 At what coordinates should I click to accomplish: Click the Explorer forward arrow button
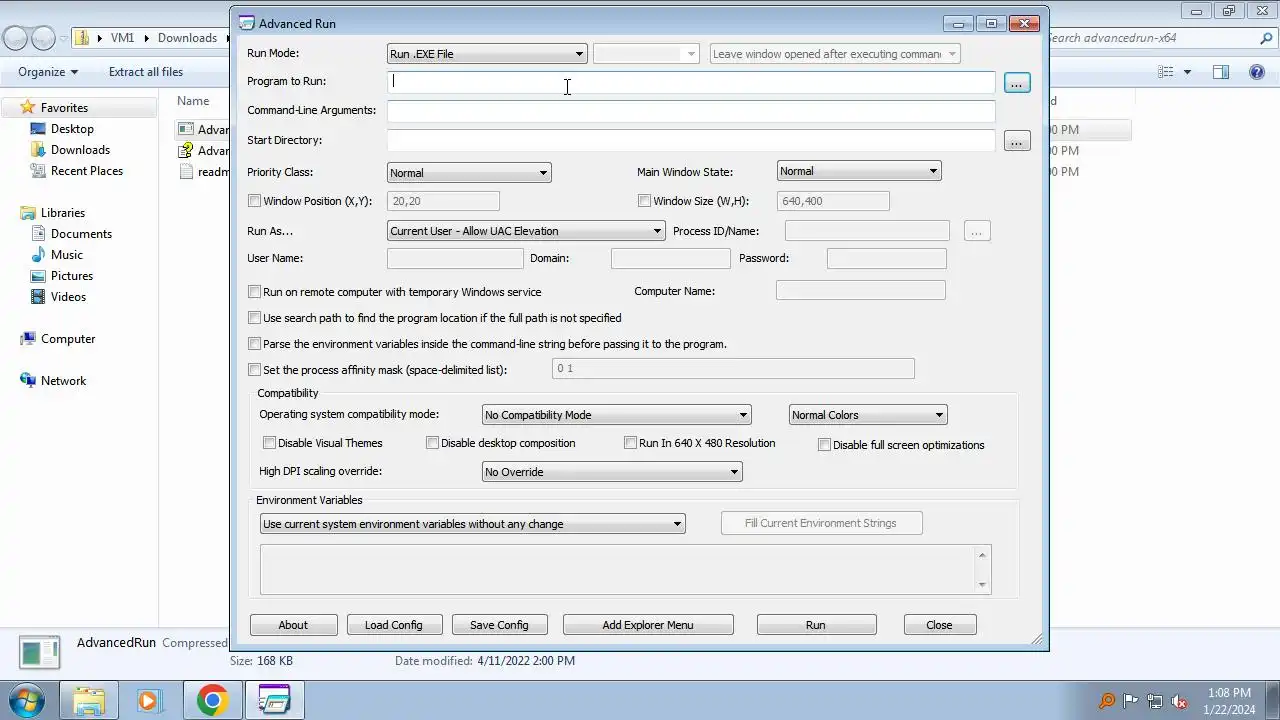(x=43, y=38)
